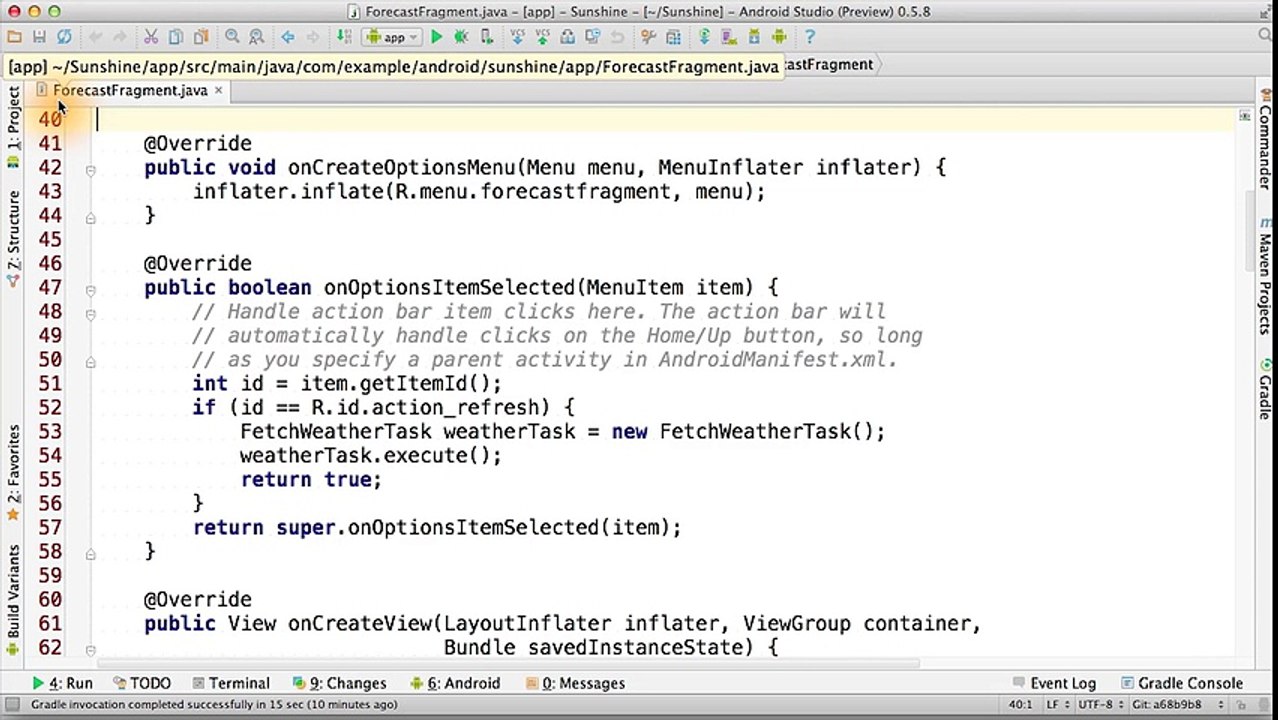The image size is (1278, 720).
Task: Open the Gradle panel on right sidebar
Action: coord(1265,389)
